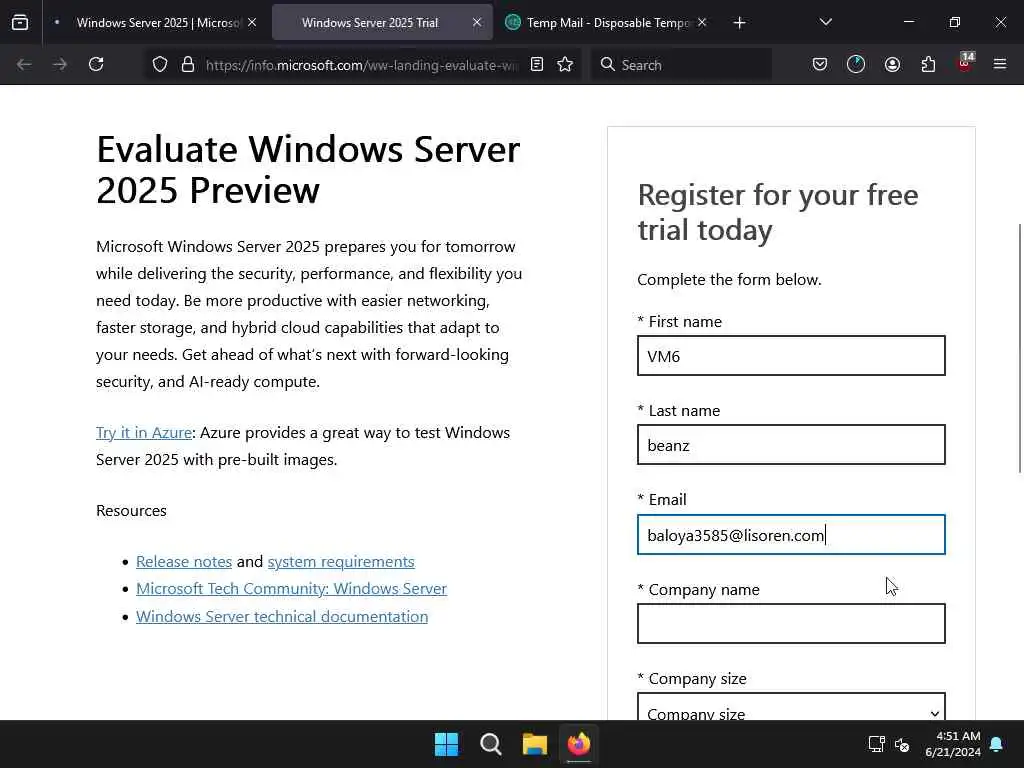This screenshot has width=1024, height=768.
Task: Show site security padlock info
Action: 188,65
